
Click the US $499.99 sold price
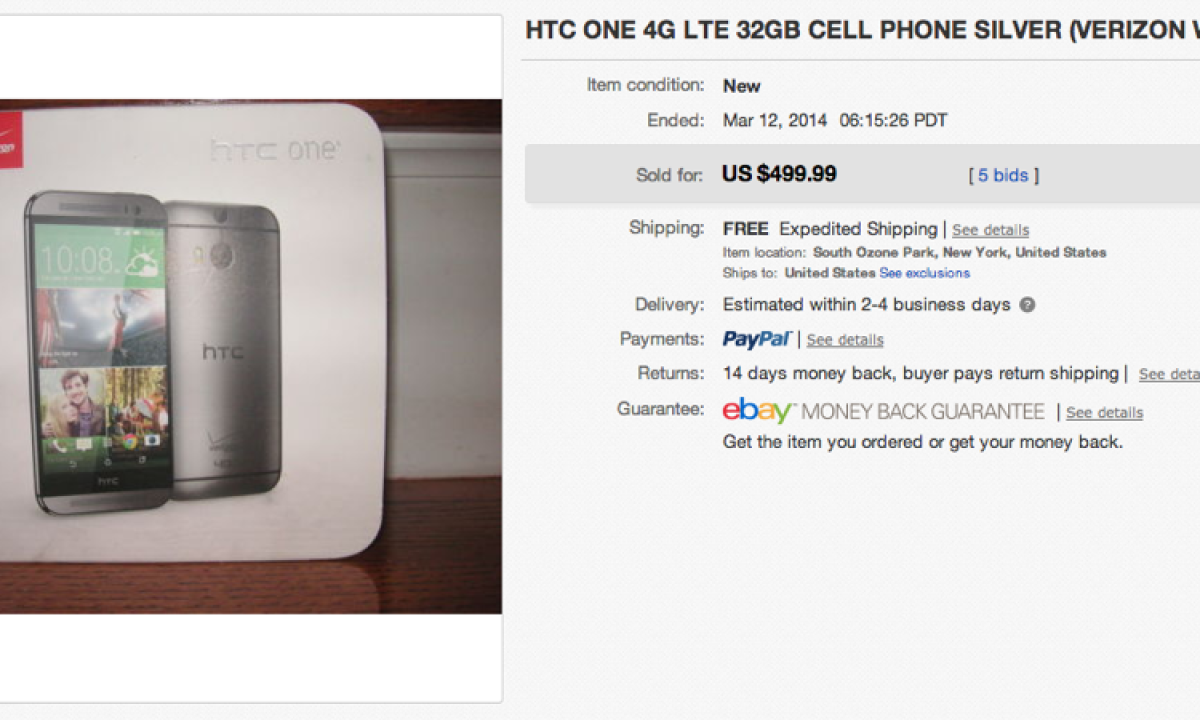[x=779, y=174]
